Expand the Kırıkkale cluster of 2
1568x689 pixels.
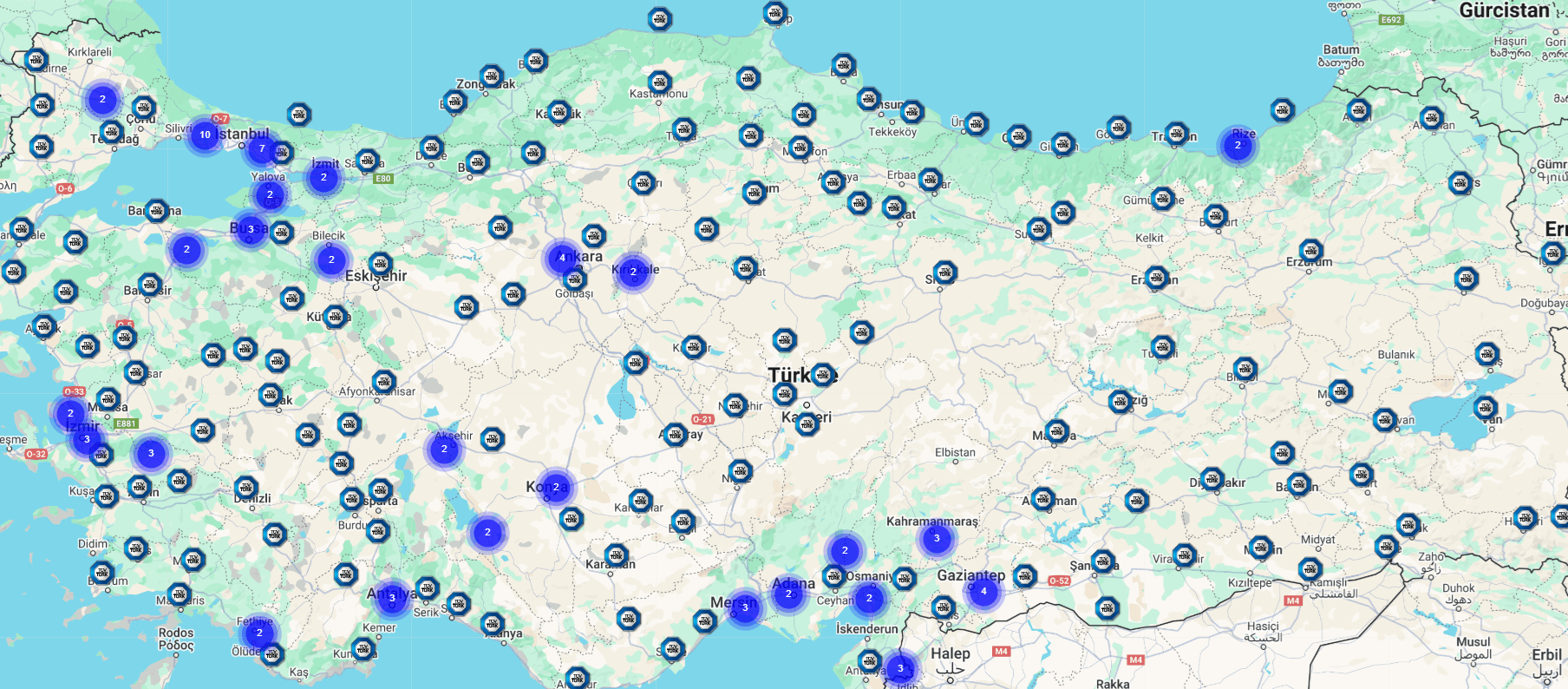[633, 272]
